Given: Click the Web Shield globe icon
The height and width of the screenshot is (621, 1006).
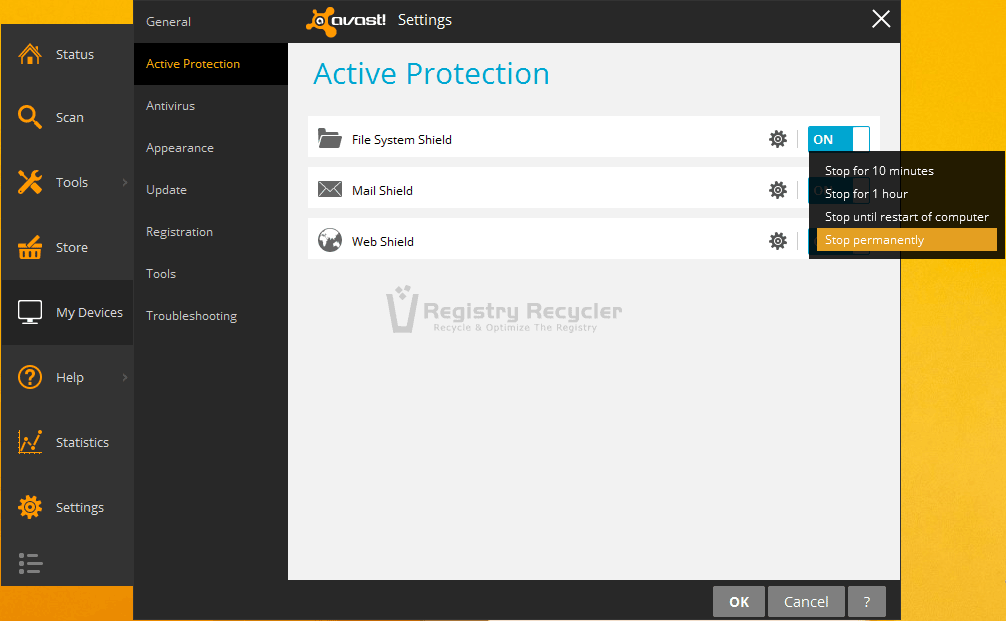Looking at the screenshot, I should click(x=330, y=241).
